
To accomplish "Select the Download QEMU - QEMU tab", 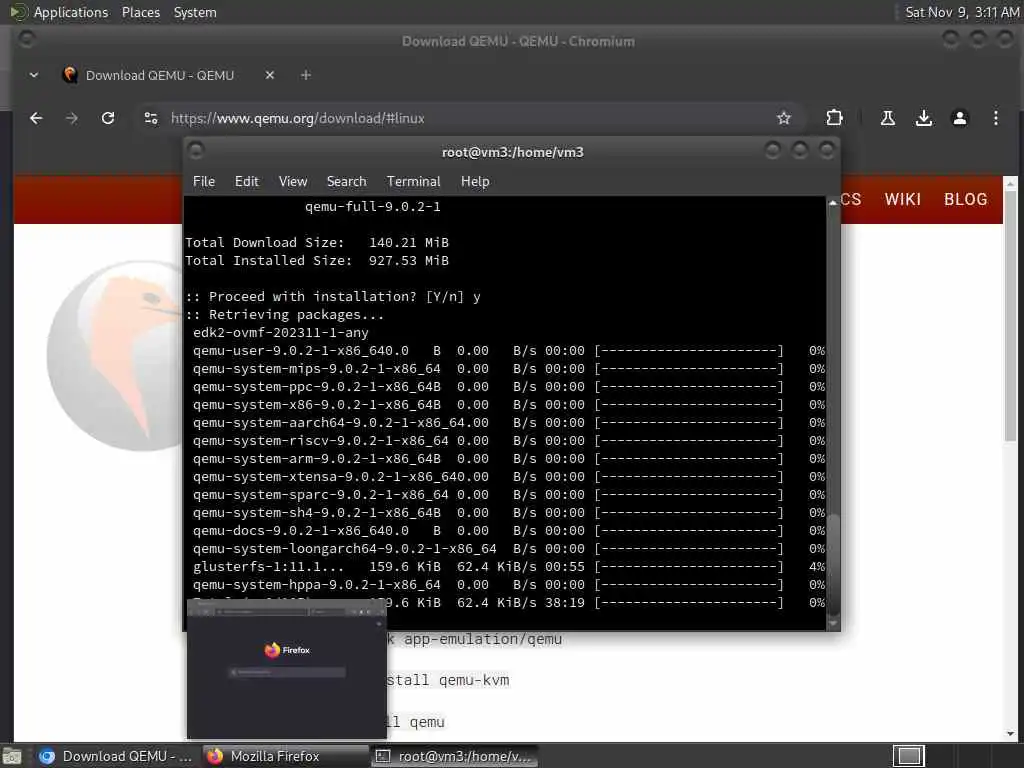I will 159,75.
